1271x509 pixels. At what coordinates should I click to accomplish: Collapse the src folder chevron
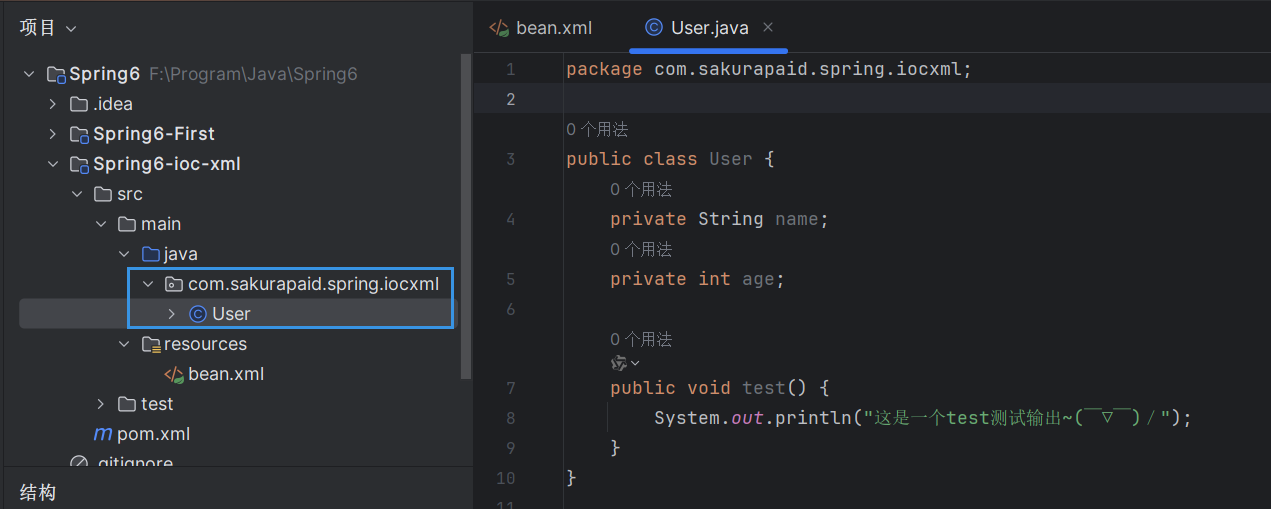(x=77, y=194)
